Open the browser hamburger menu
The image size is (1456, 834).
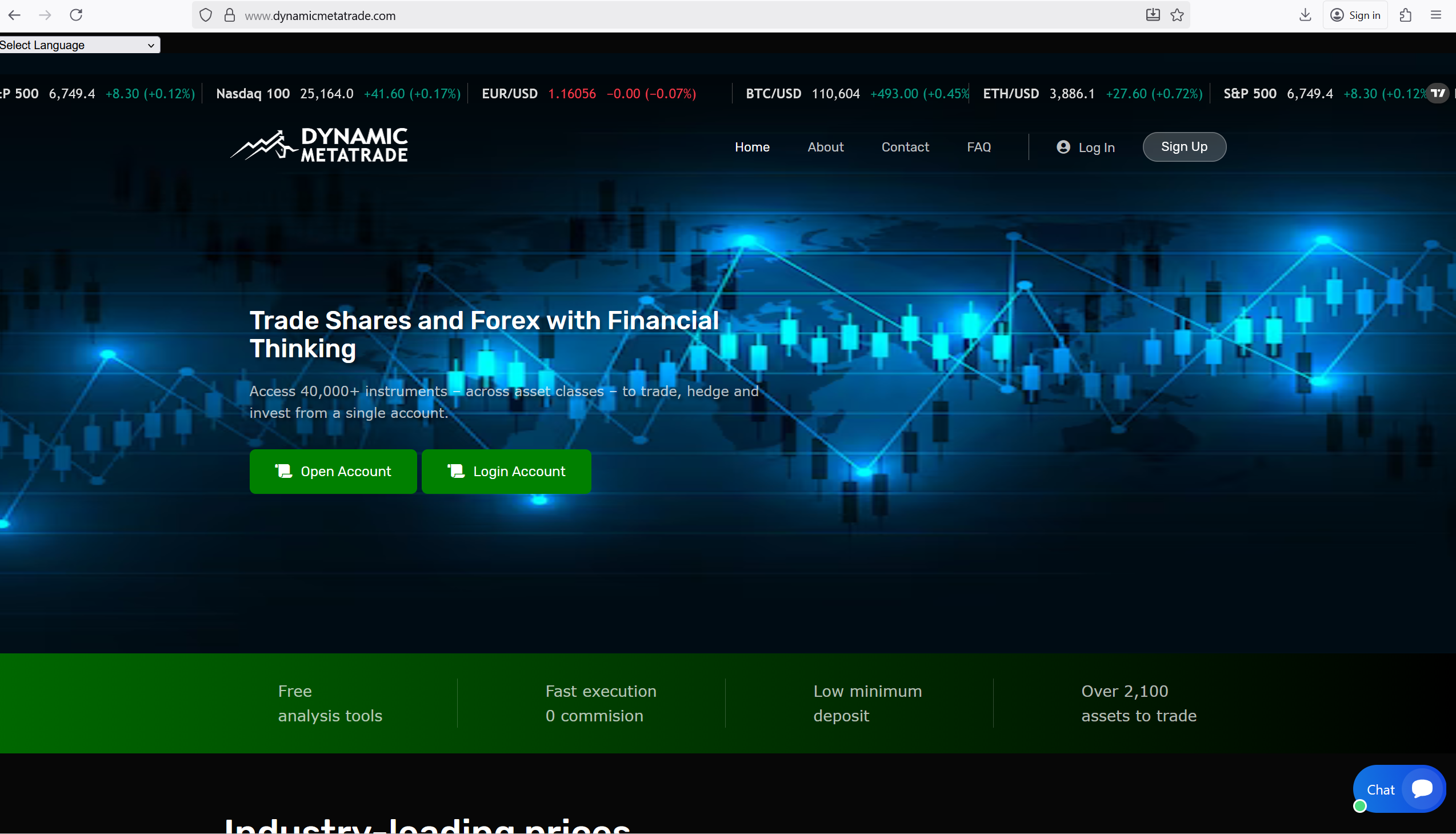tap(1435, 15)
